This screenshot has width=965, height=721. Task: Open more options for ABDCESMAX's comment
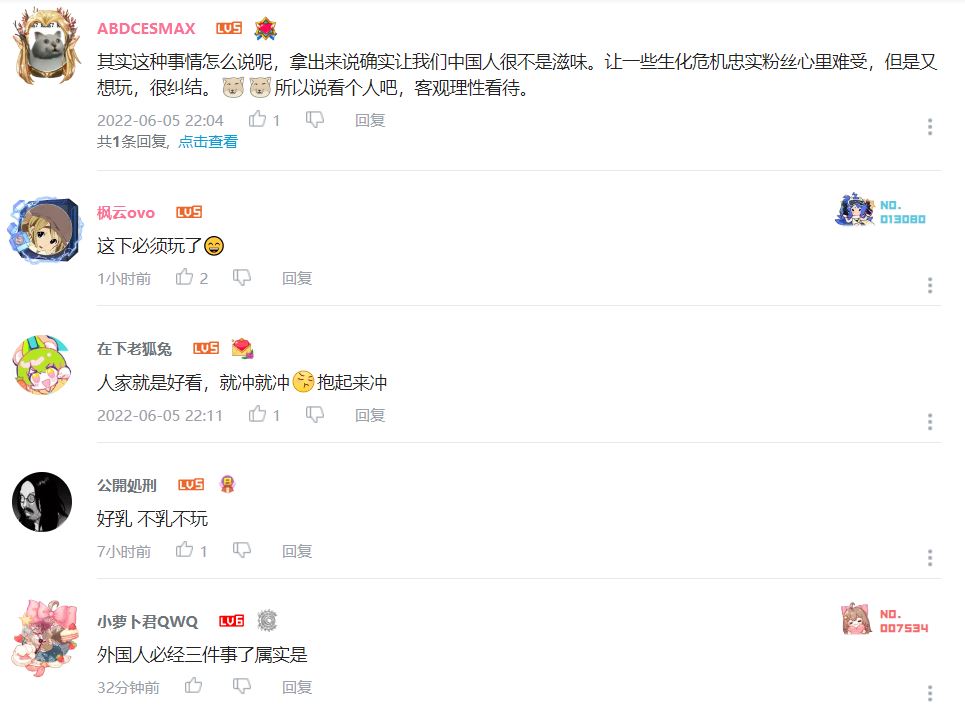coord(930,127)
